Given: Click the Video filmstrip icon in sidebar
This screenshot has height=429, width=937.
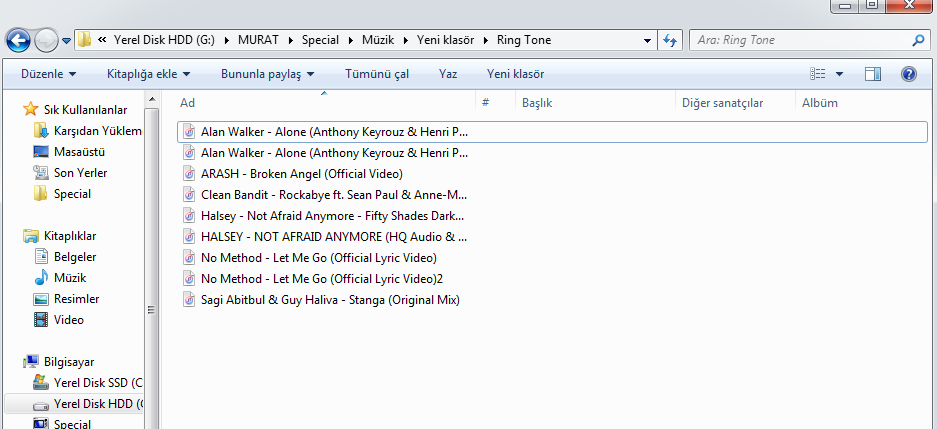Looking at the screenshot, I should [41, 320].
